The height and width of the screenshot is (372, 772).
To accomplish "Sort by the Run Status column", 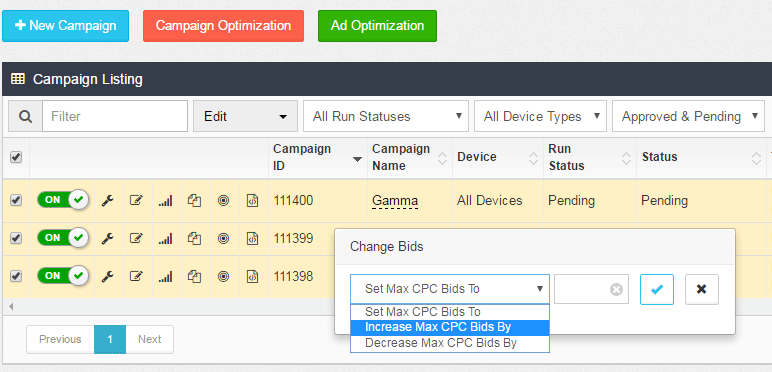I will [x=590, y=157].
